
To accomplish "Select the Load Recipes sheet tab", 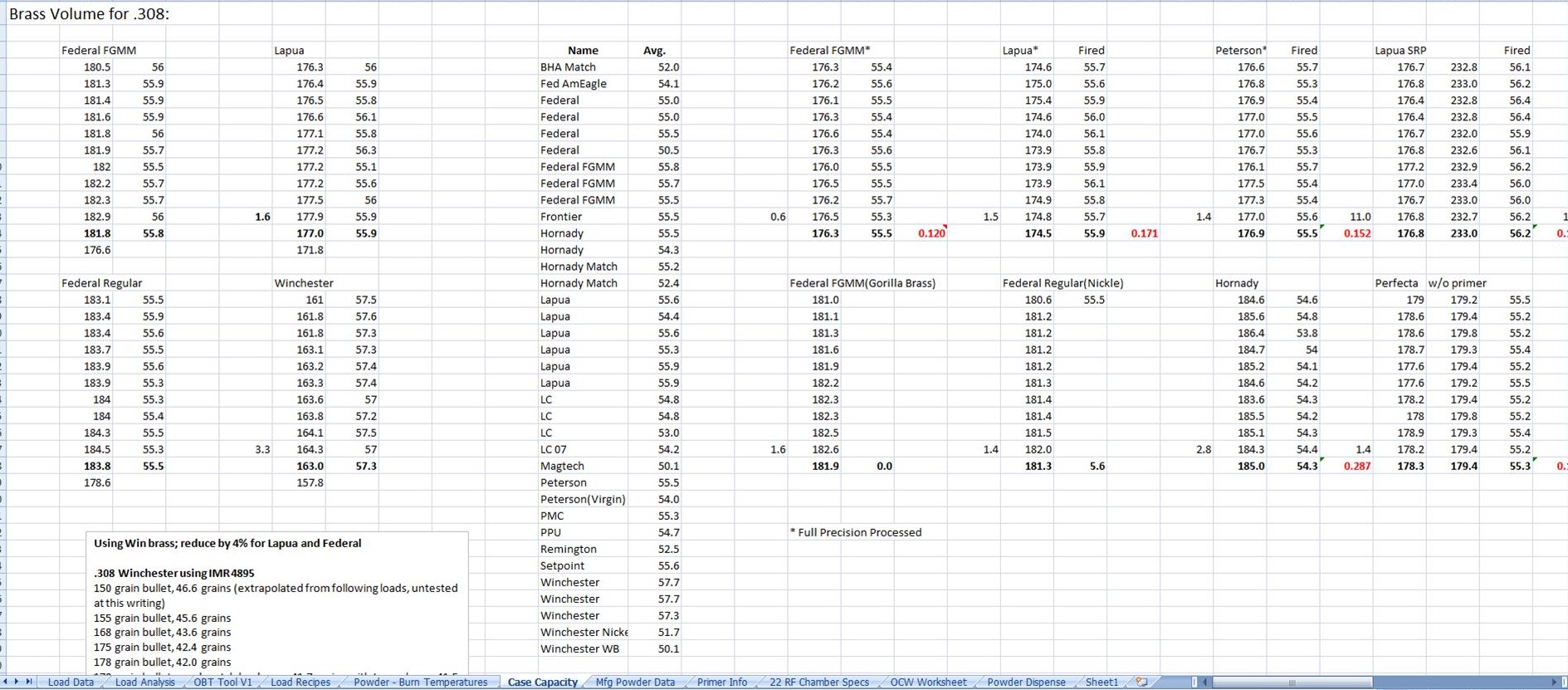I will click(x=300, y=683).
